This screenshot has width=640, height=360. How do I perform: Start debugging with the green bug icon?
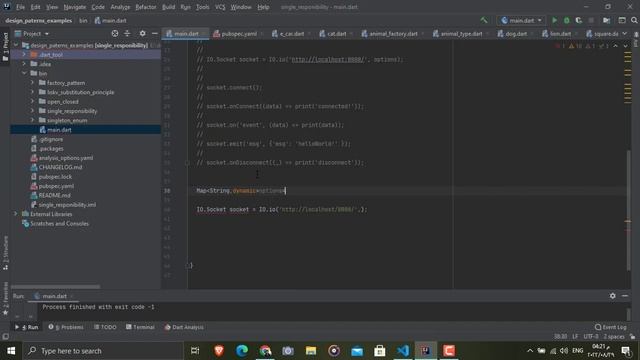567,20
